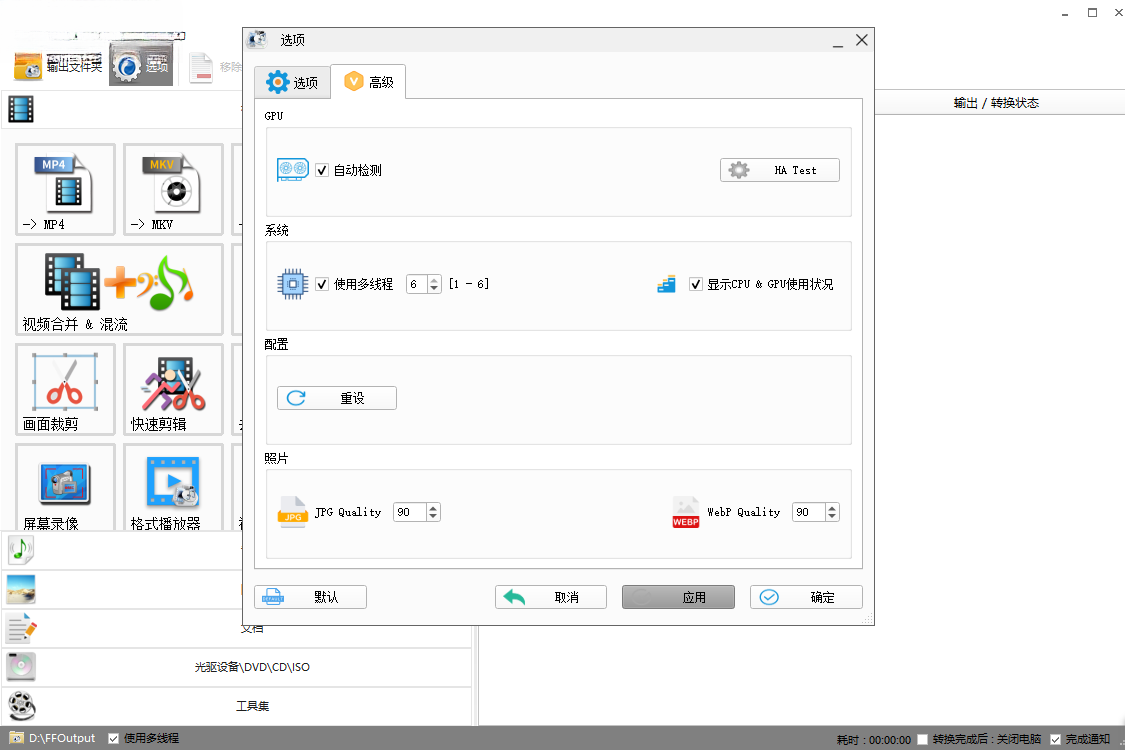Toggle 使用多线程 checkbox in options dialog

[x=322, y=284]
